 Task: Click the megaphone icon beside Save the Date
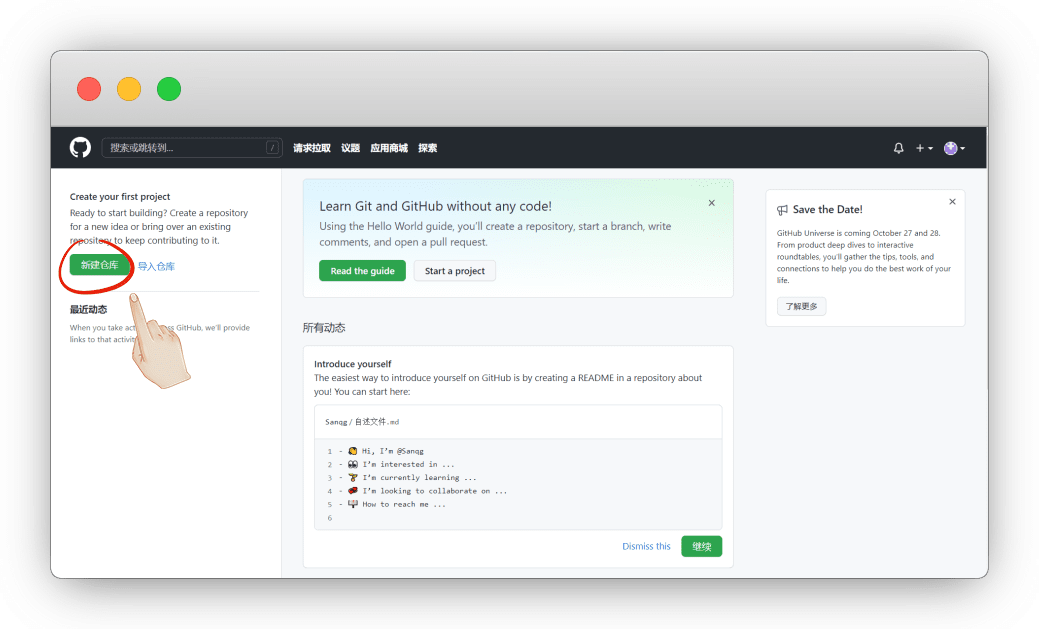click(783, 210)
